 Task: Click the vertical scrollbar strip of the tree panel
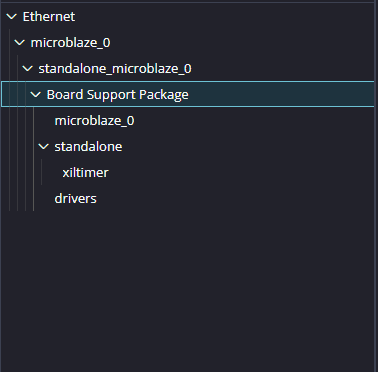[376, 187]
